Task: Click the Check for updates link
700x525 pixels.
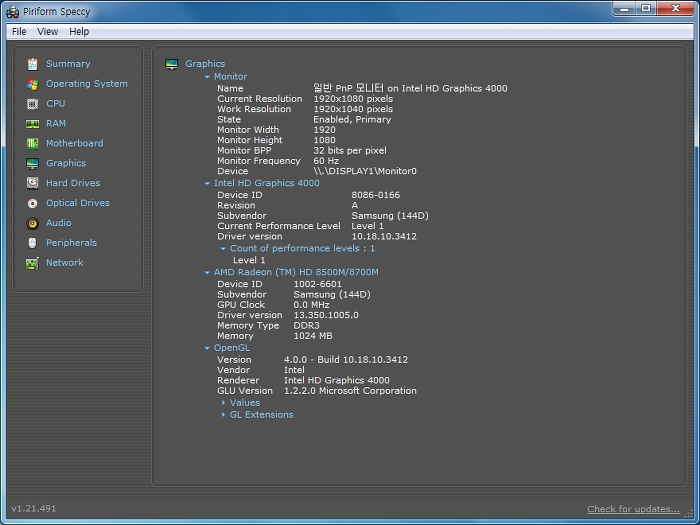Action: click(x=633, y=509)
